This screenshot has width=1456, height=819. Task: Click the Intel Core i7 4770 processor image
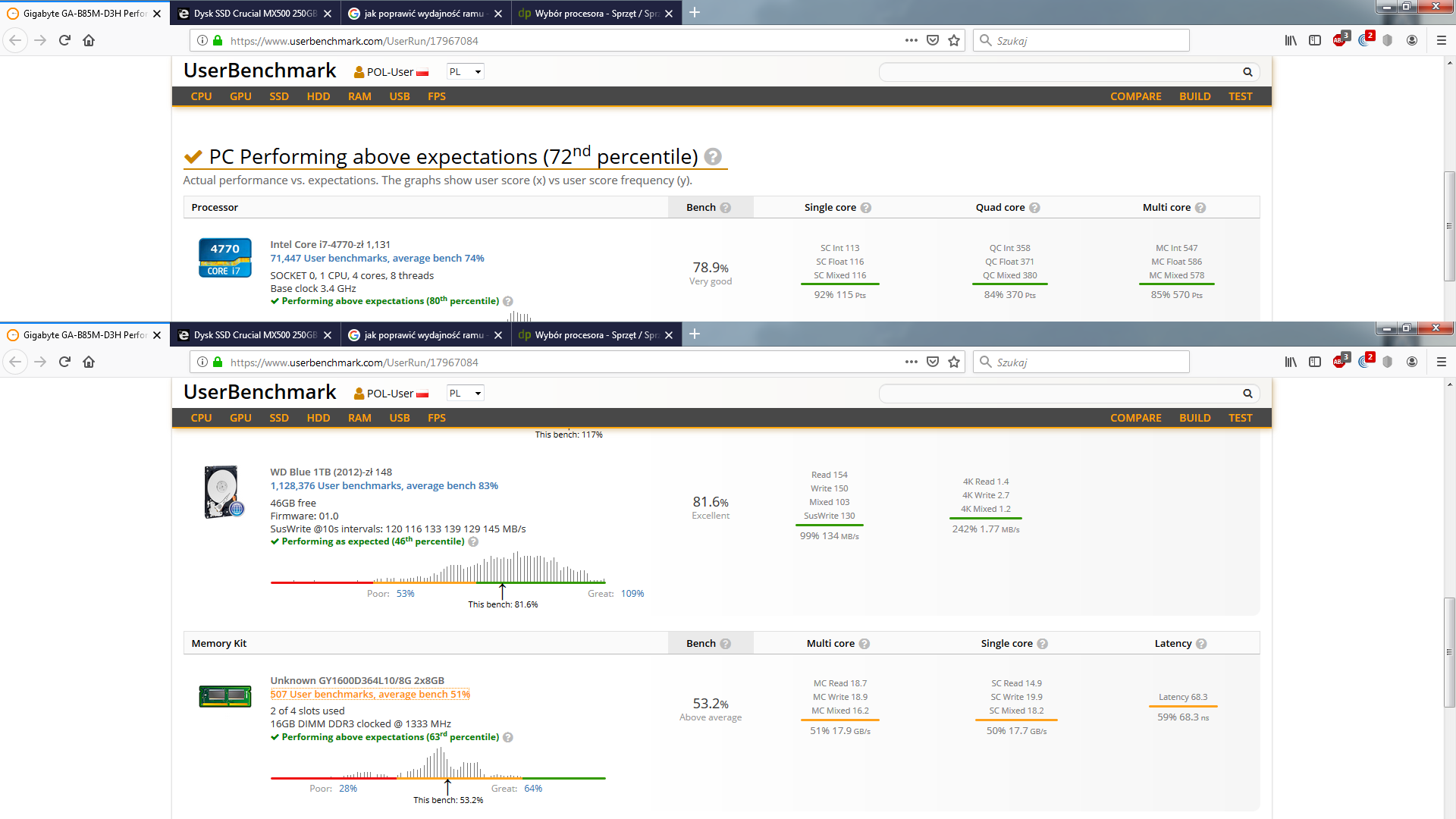(x=224, y=259)
